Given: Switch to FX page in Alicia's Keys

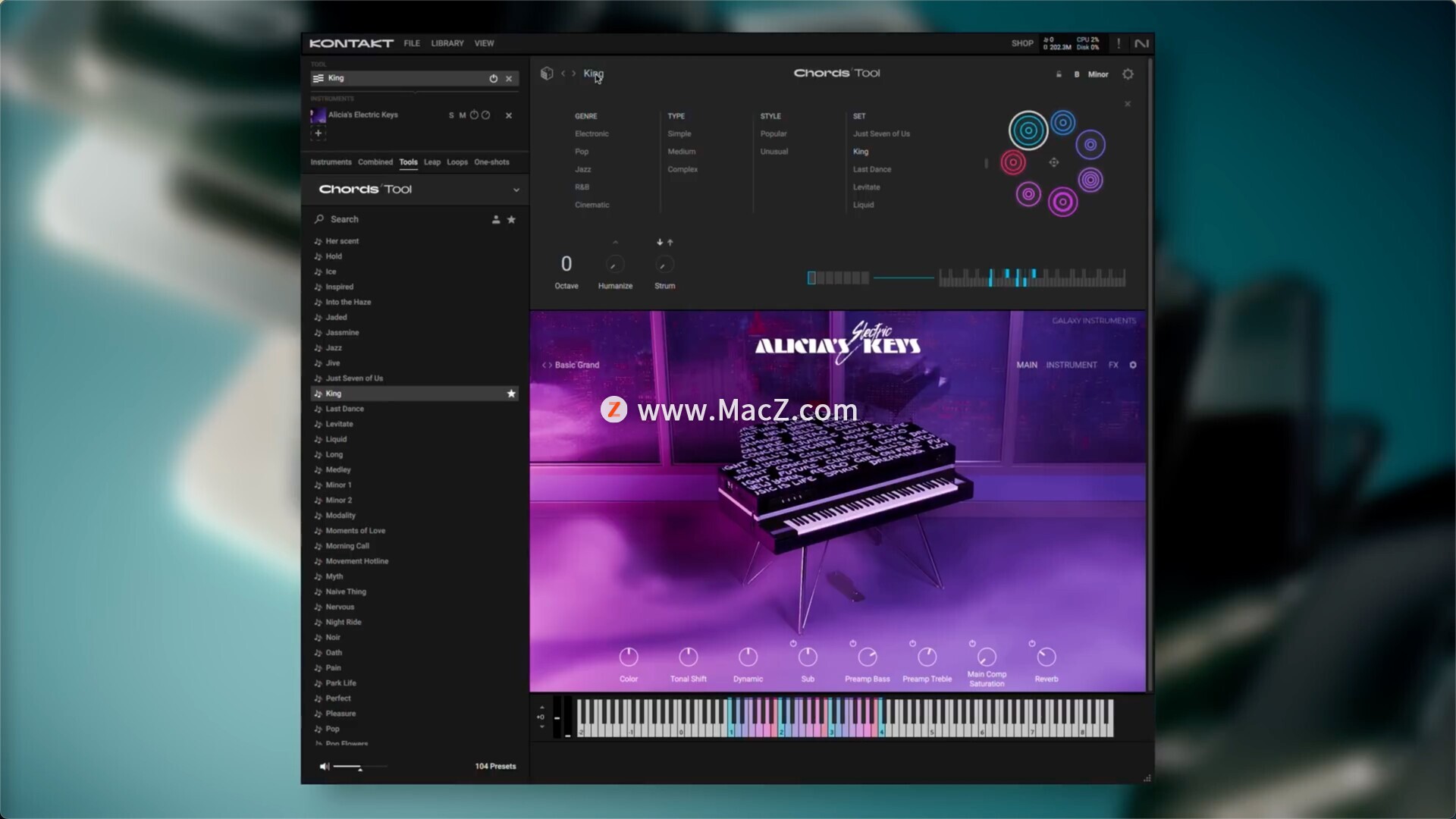Looking at the screenshot, I should (x=1113, y=365).
